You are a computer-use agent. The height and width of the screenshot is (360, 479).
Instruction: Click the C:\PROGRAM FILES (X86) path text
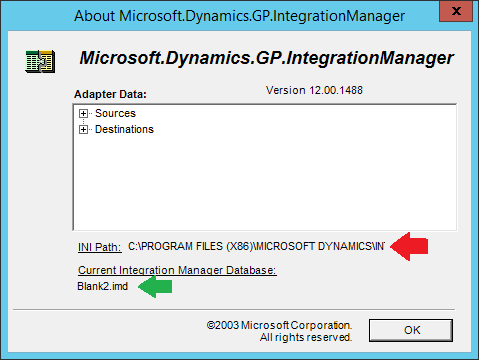pos(256,246)
